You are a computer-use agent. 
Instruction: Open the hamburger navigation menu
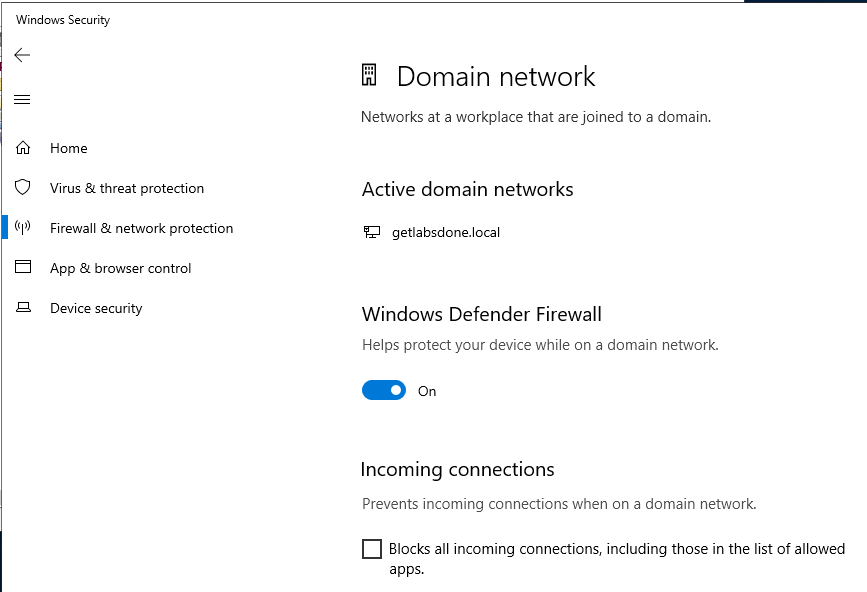tap(22, 99)
